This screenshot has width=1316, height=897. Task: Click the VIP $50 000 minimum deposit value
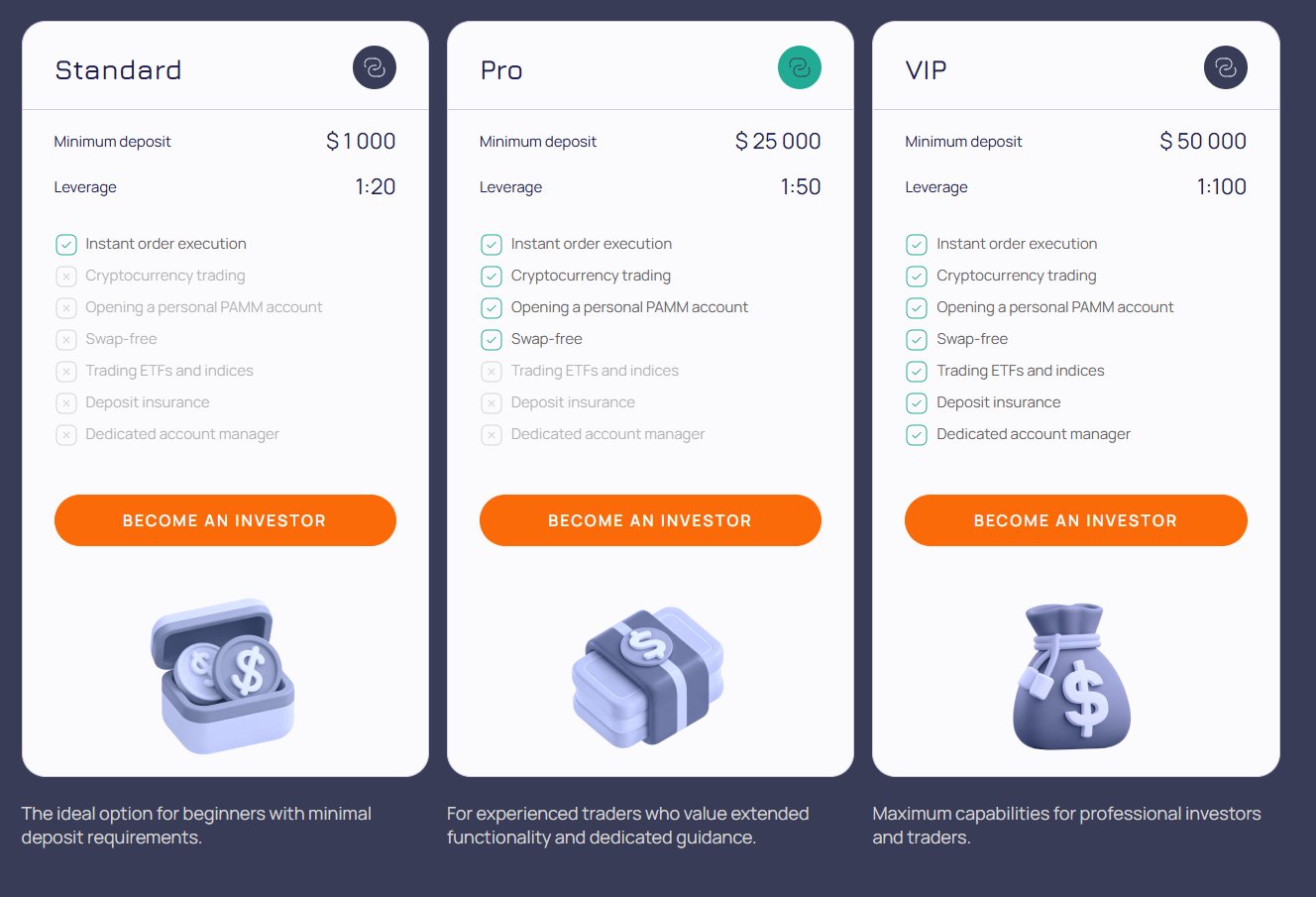tap(1203, 142)
